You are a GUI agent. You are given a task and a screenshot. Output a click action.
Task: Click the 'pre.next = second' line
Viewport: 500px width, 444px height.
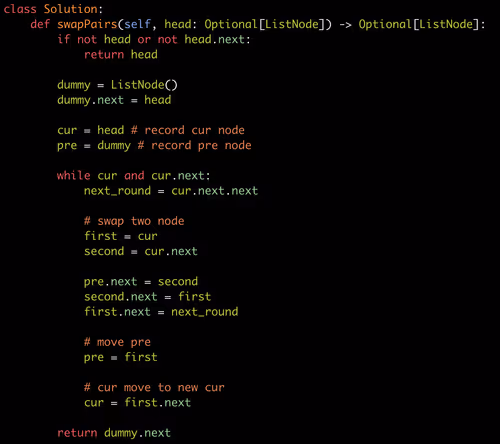(x=141, y=282)
